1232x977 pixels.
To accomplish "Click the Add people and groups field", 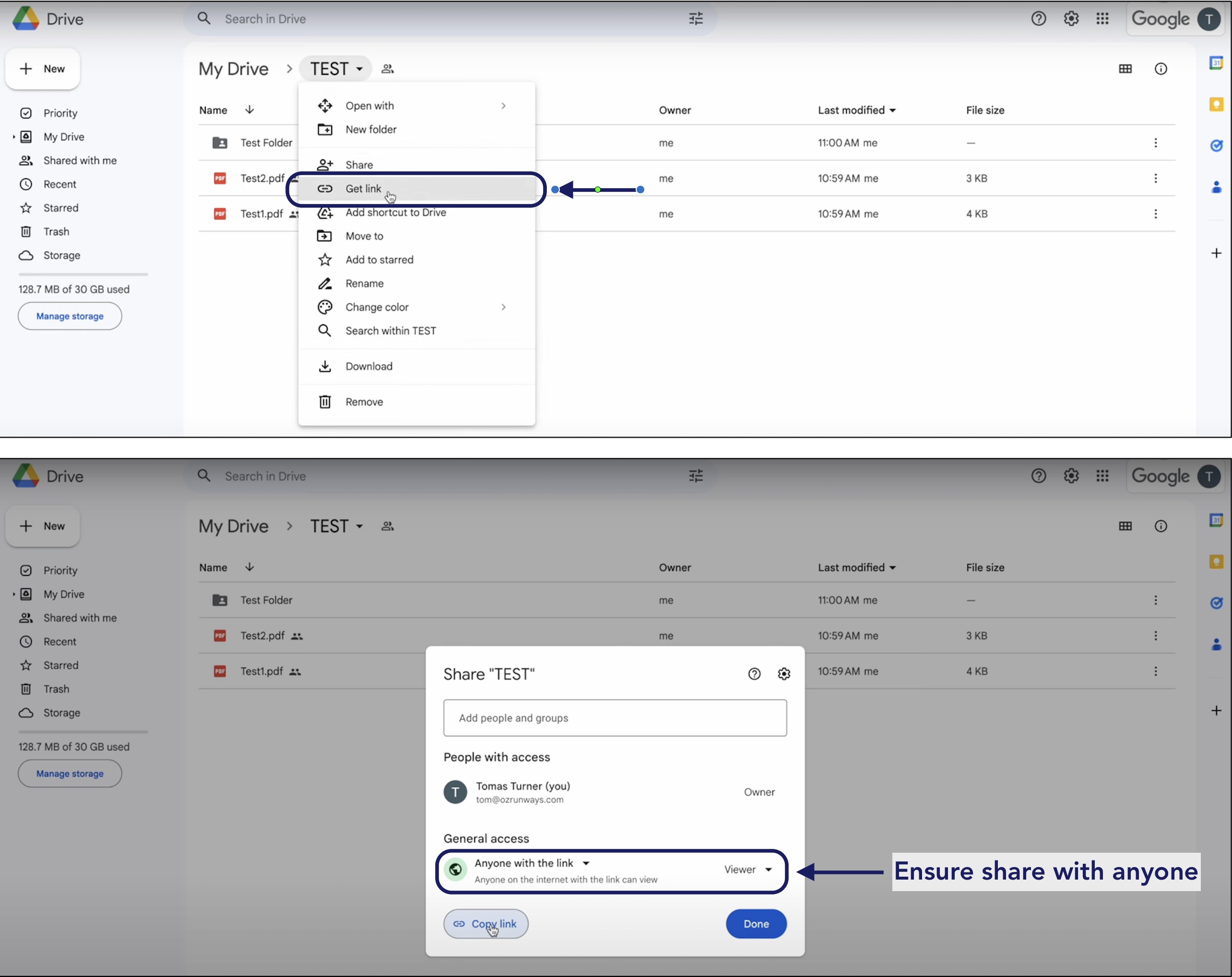I will pos(615,718).
